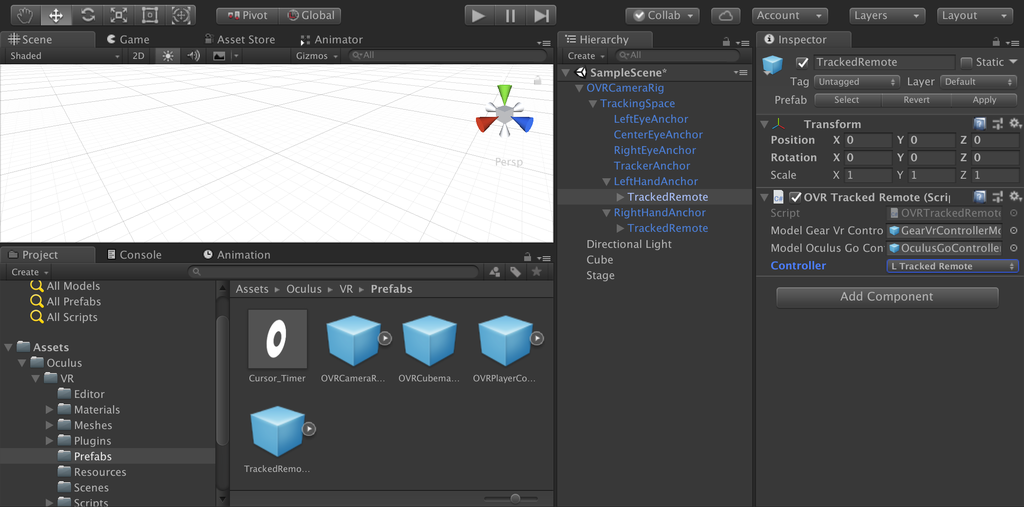Toggle the Static checkbox

point(967,63)
